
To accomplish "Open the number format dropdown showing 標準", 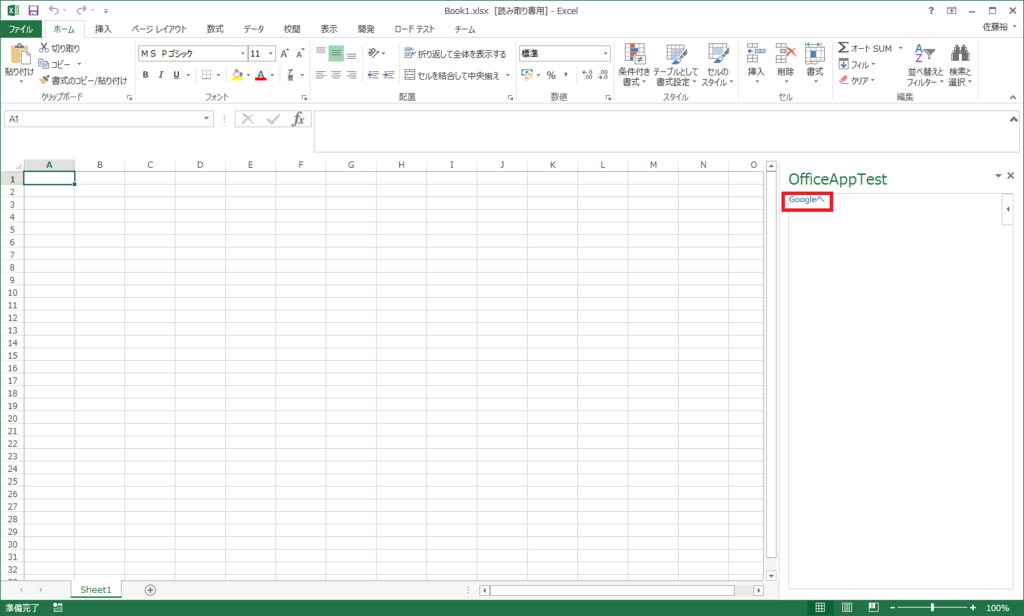I will click(605, 53).
